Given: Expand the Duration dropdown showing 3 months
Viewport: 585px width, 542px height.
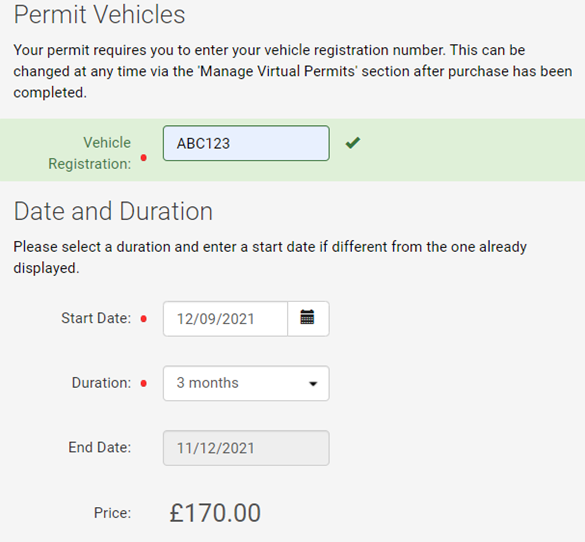Looking at the screenshot, I should pyautogui.click(x=246, y=383).
